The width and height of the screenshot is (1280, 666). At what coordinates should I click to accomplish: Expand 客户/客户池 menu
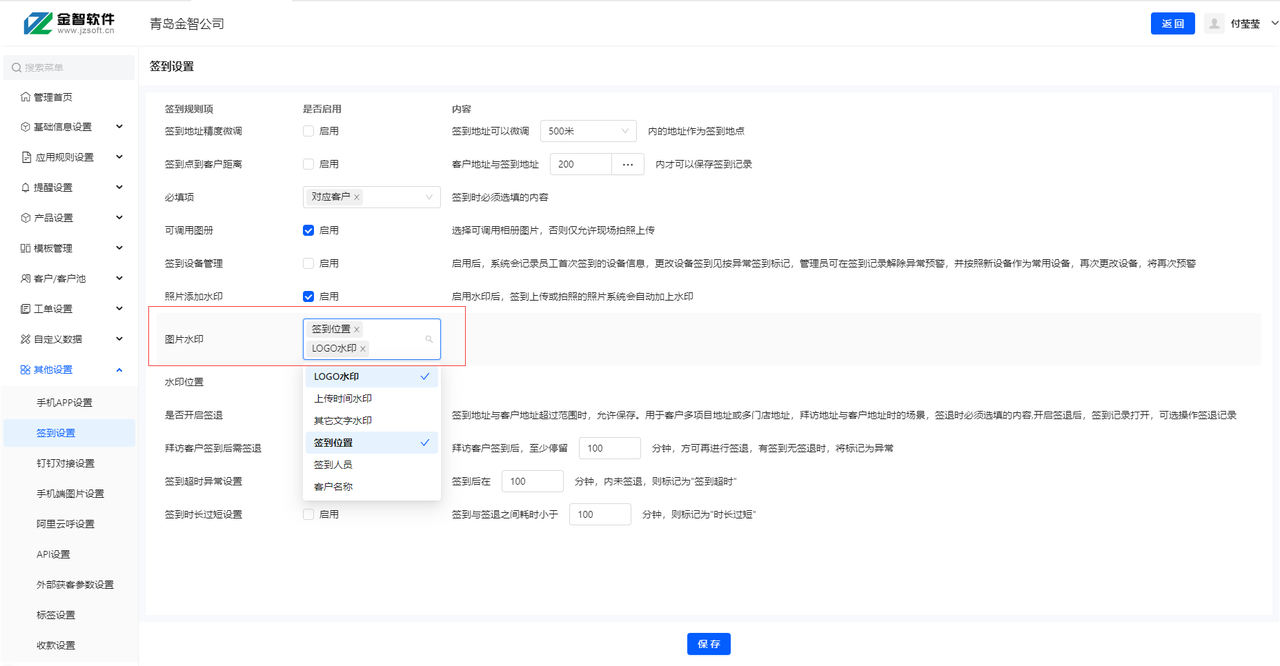pyautogui.click(x=68, y=278)
